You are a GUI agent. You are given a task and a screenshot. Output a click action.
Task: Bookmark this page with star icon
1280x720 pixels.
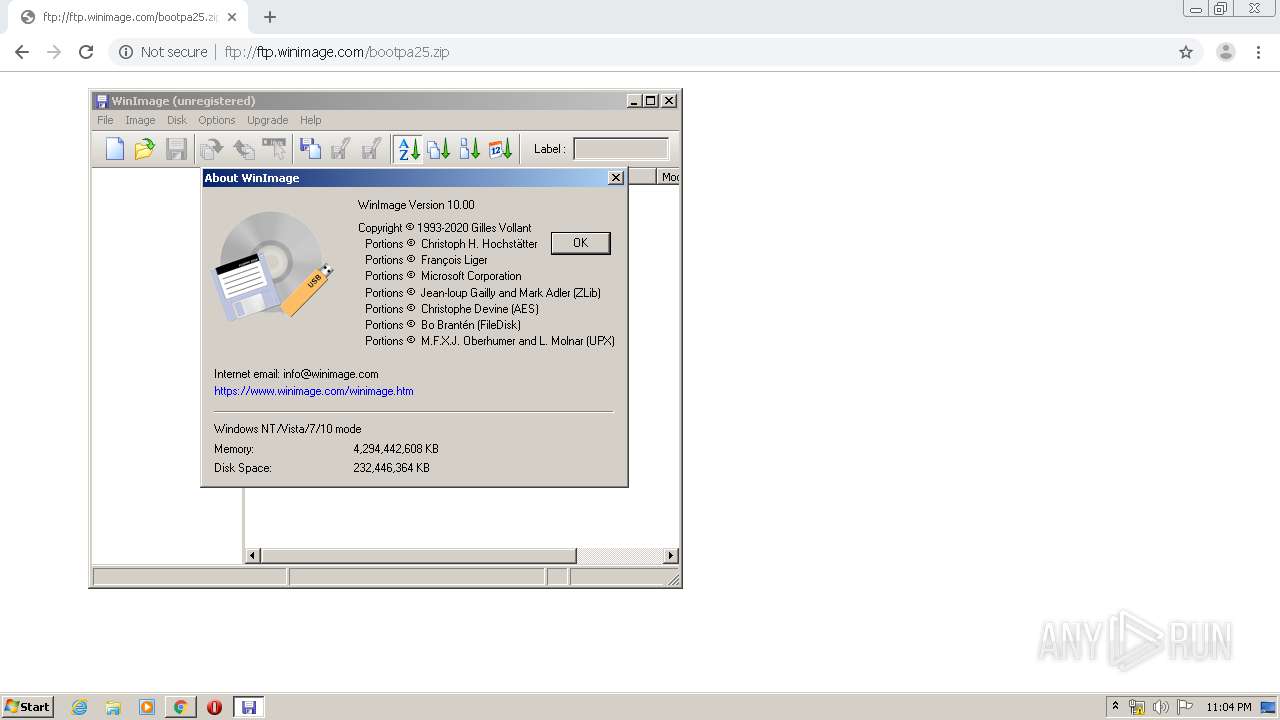click(1186, 52)
